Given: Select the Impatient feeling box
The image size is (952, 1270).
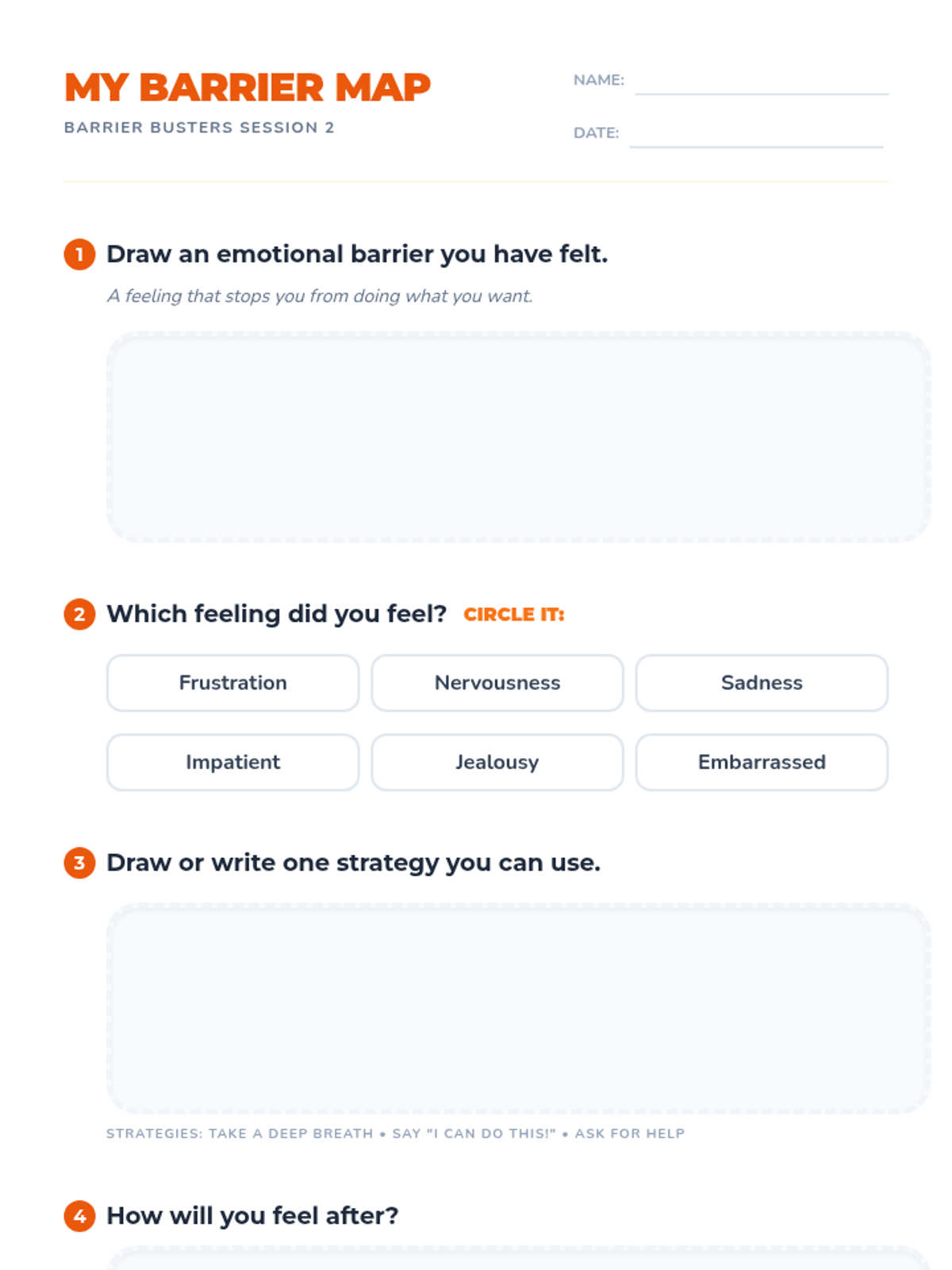Looking at the screenshot, I should tap(232, 762).
